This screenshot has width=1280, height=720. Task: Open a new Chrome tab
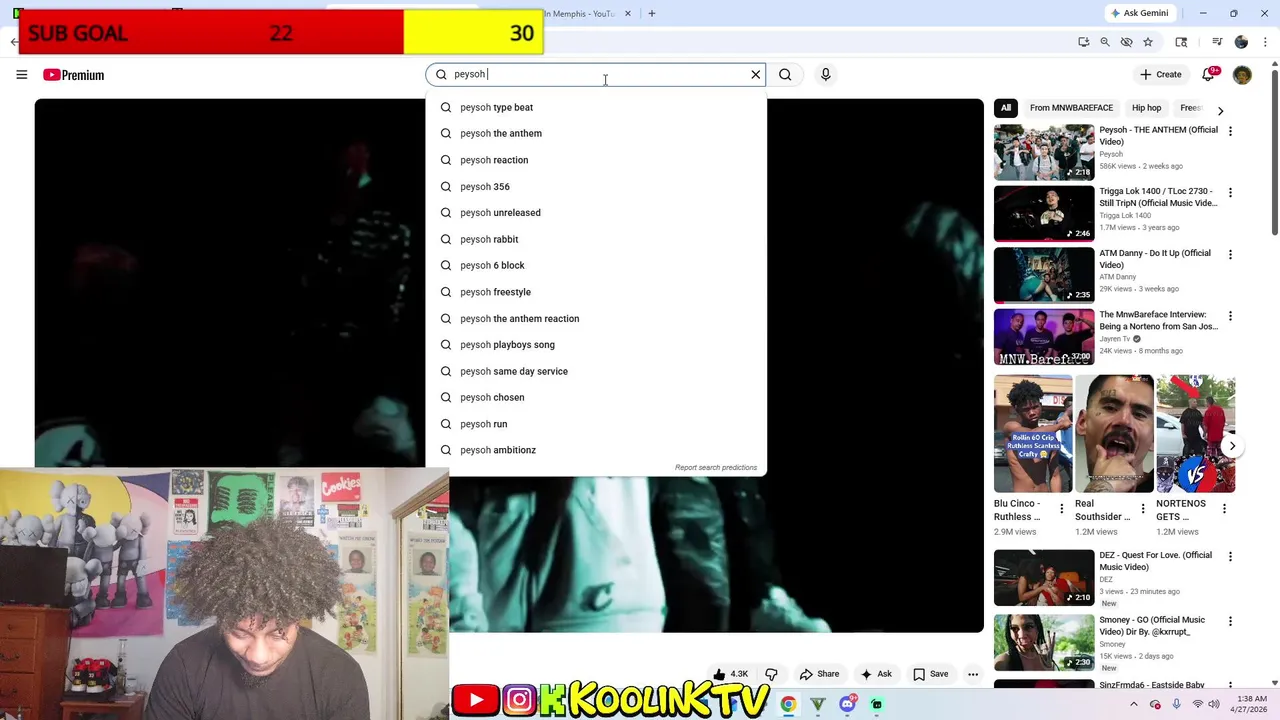pyautogui.click(x=651, y=13)
